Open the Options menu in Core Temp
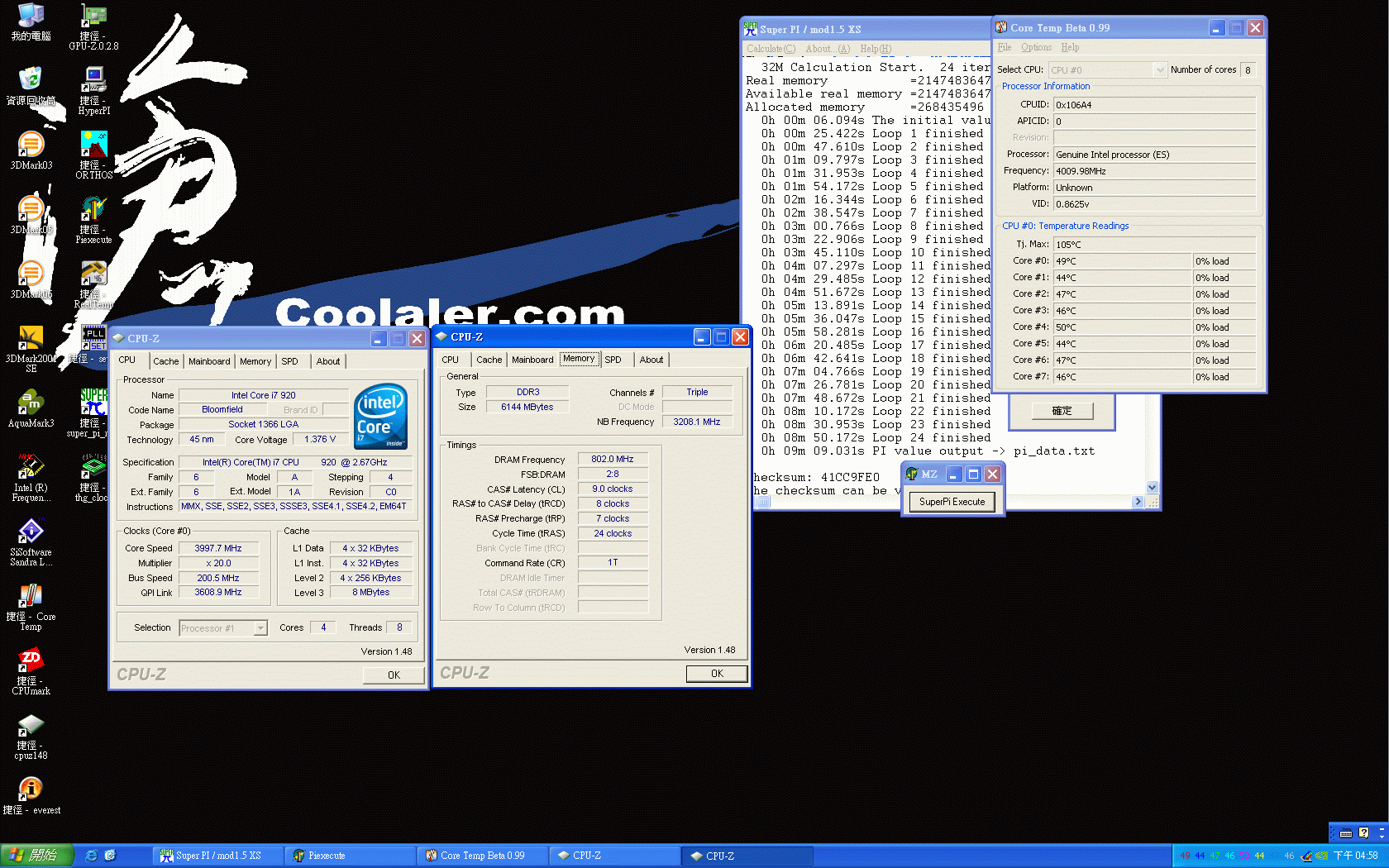Screen dimensions: 1389x868 (1036, 47)
